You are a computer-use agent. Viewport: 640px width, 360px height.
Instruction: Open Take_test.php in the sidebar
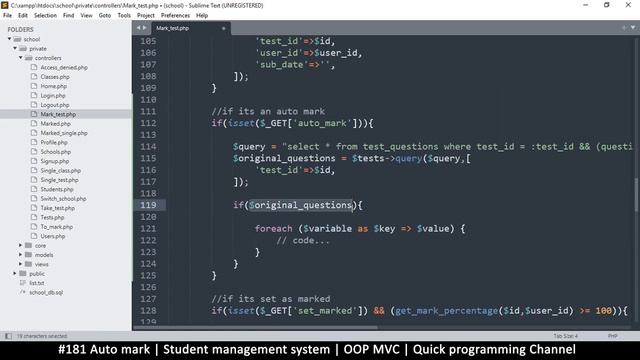[x=58, y=208]
